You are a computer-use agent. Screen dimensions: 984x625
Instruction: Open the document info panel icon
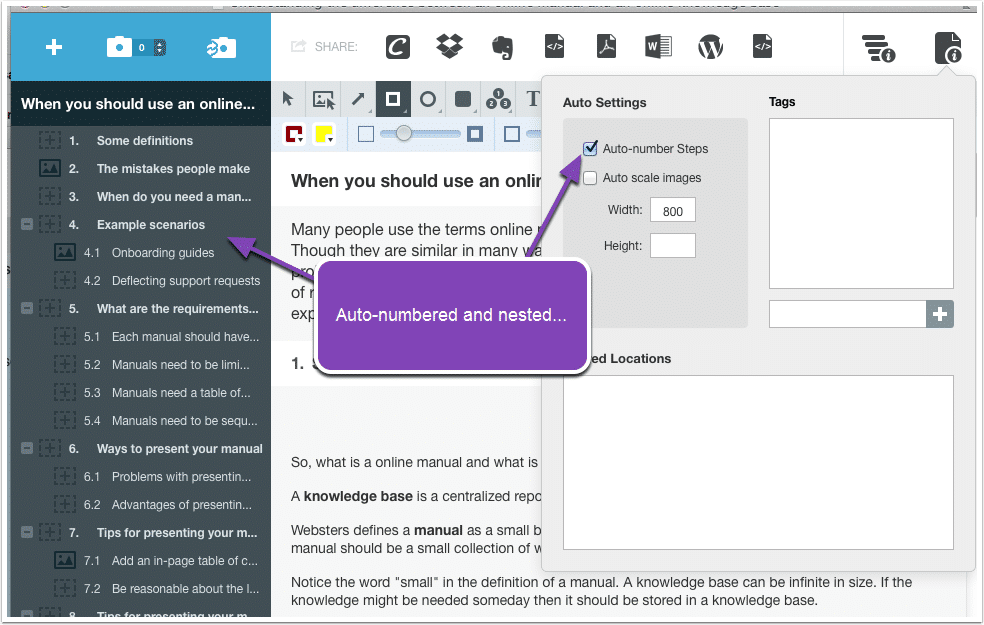tap(947, 48)
